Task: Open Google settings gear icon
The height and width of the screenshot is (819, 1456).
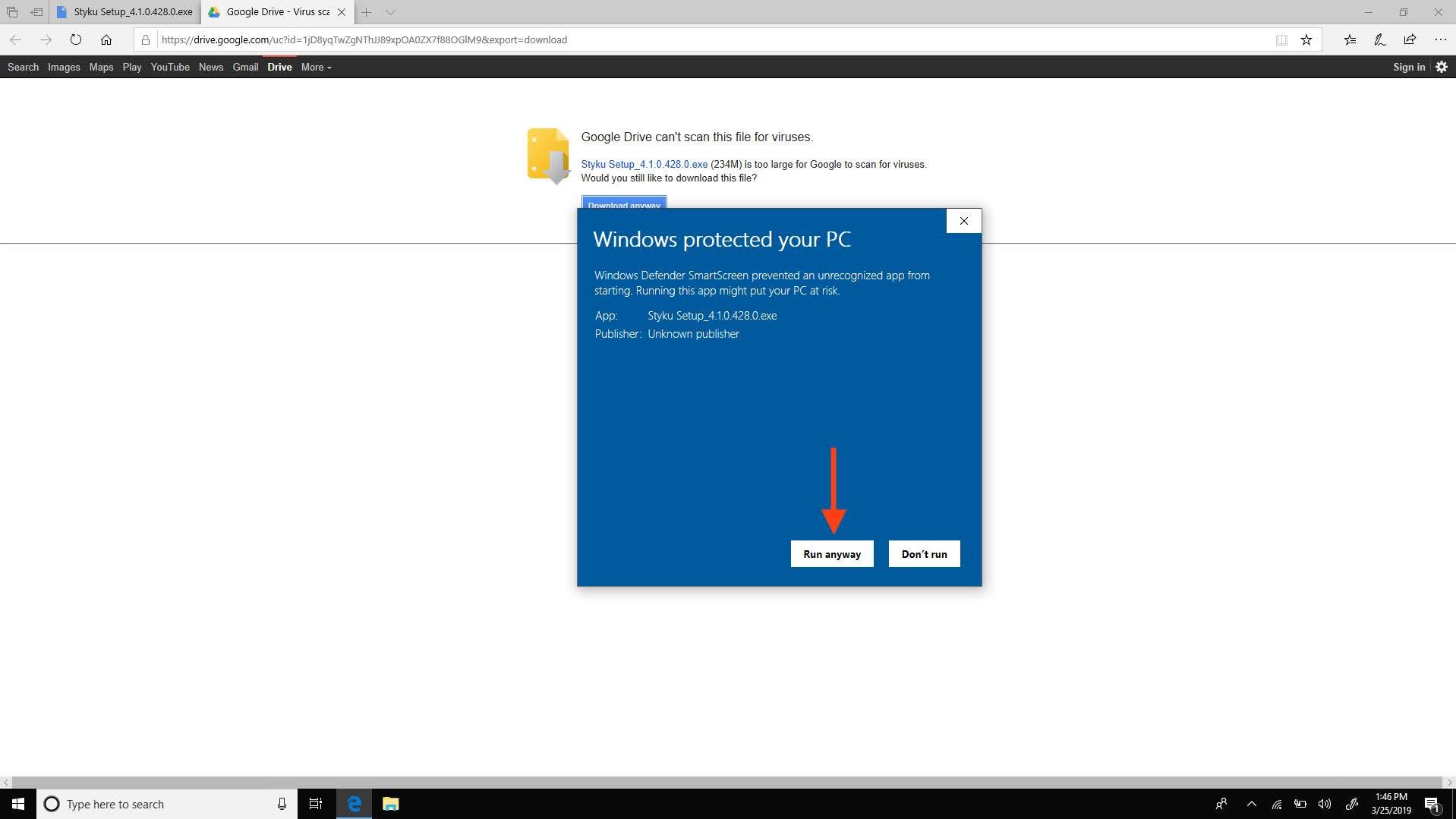Action: point(1442,67)
